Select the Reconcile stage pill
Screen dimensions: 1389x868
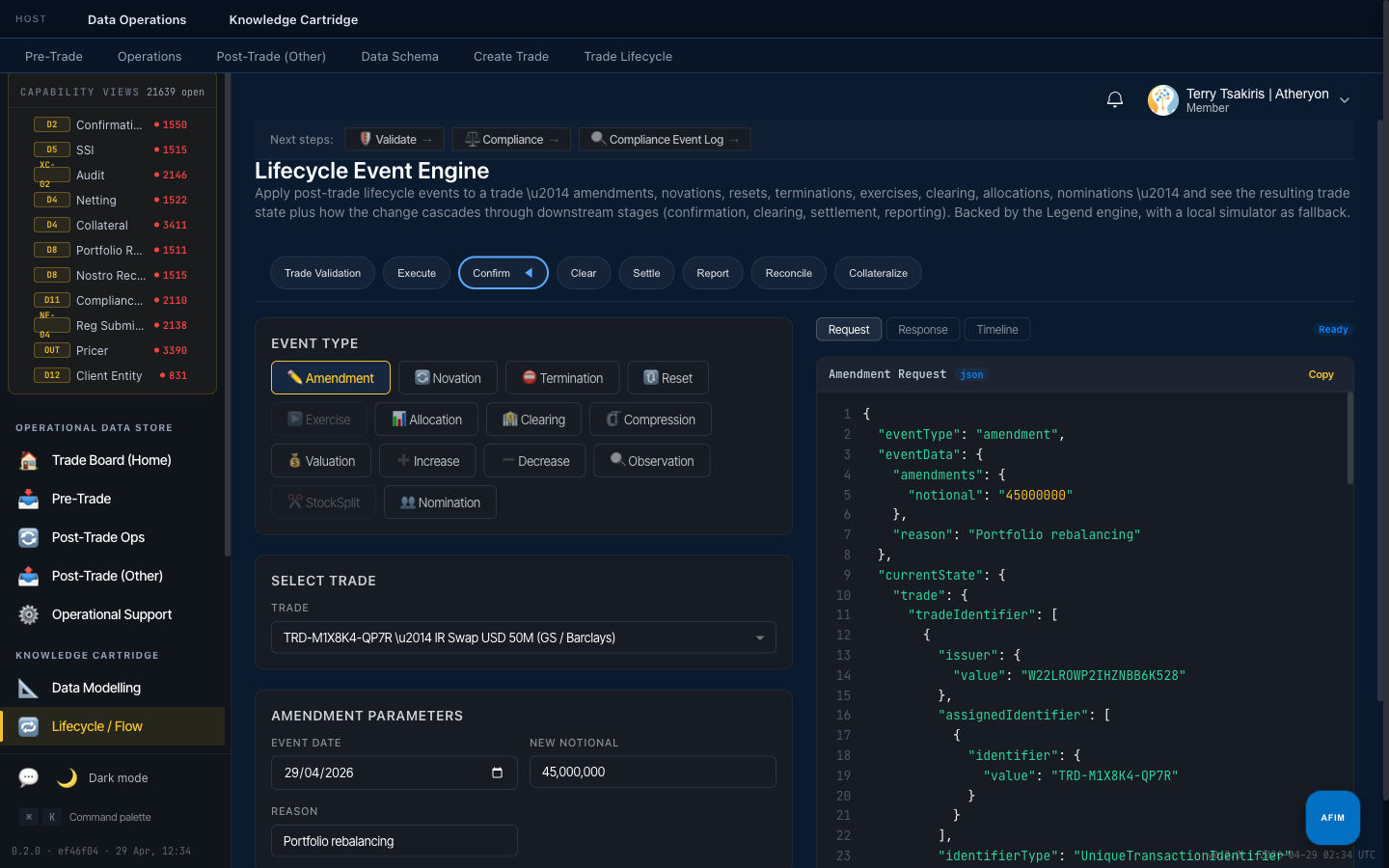[x=789, y=273]
